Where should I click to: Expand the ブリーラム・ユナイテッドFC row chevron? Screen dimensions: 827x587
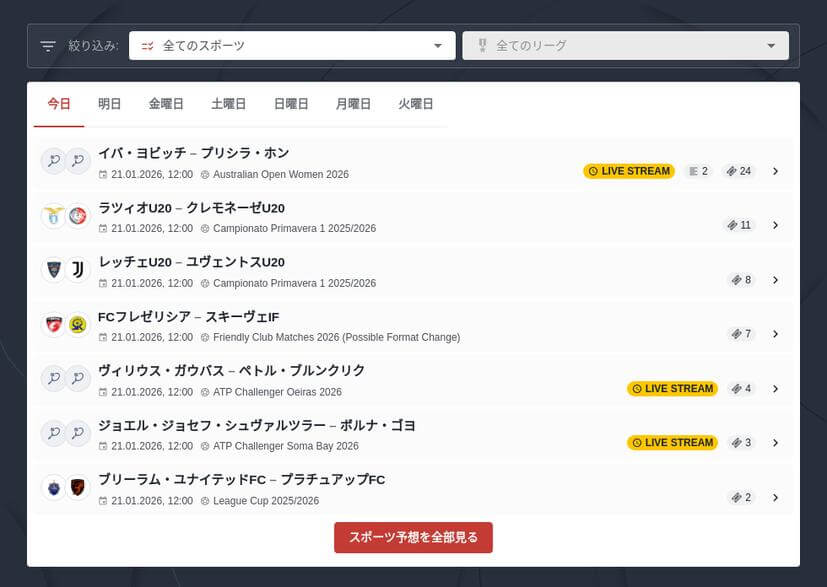(776, 497)
